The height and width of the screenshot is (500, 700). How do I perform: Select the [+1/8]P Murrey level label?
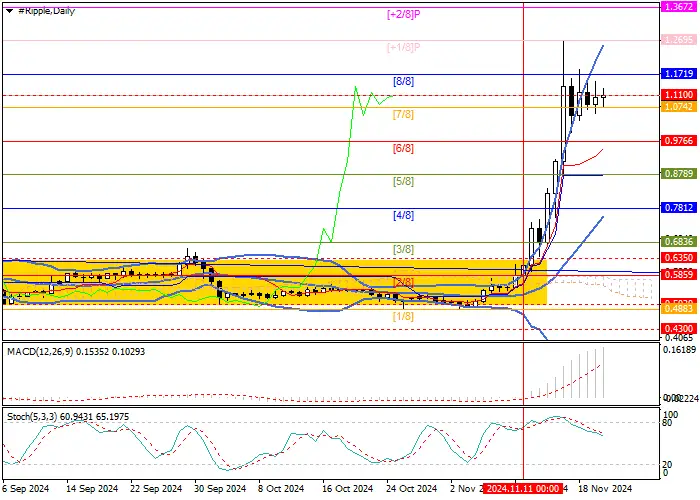tap(404, 47)
